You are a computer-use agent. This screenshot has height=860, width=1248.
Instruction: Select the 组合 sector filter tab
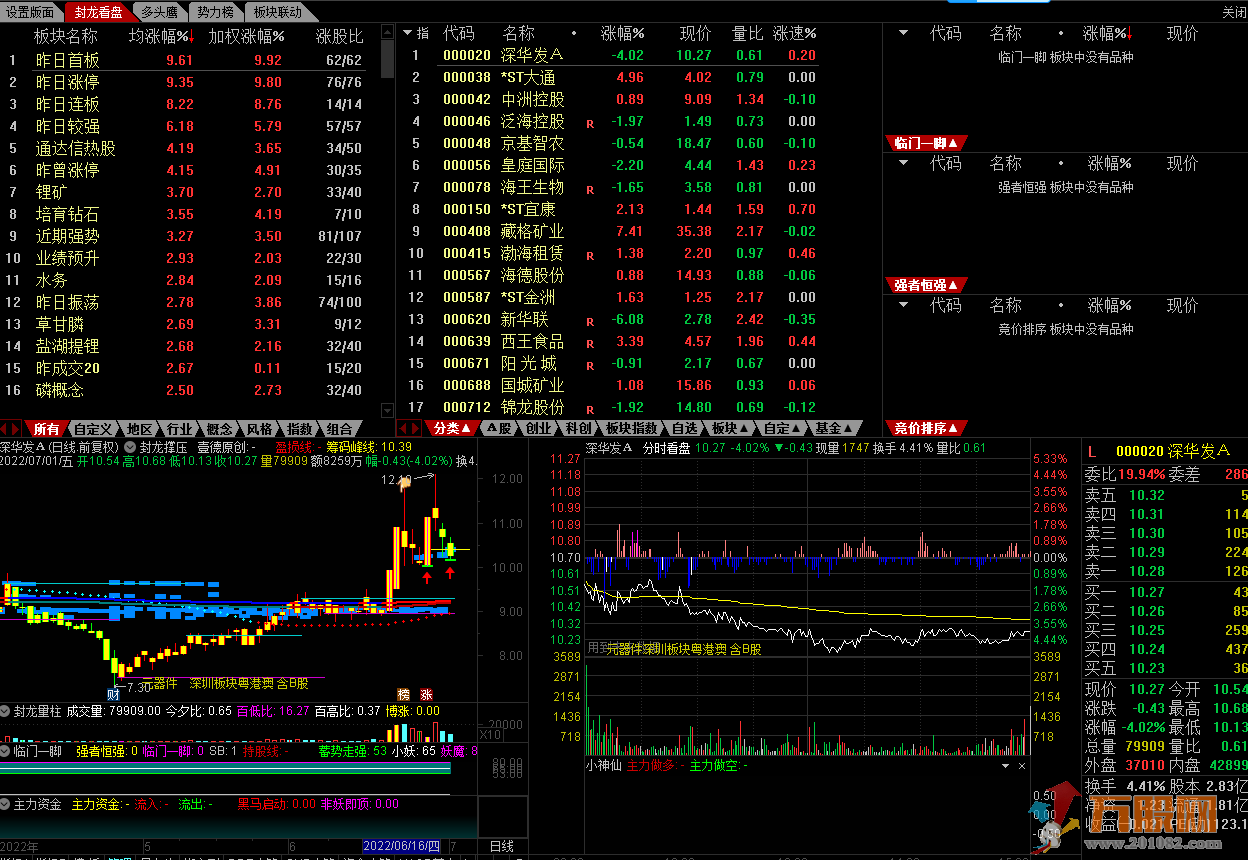point(340,428)
